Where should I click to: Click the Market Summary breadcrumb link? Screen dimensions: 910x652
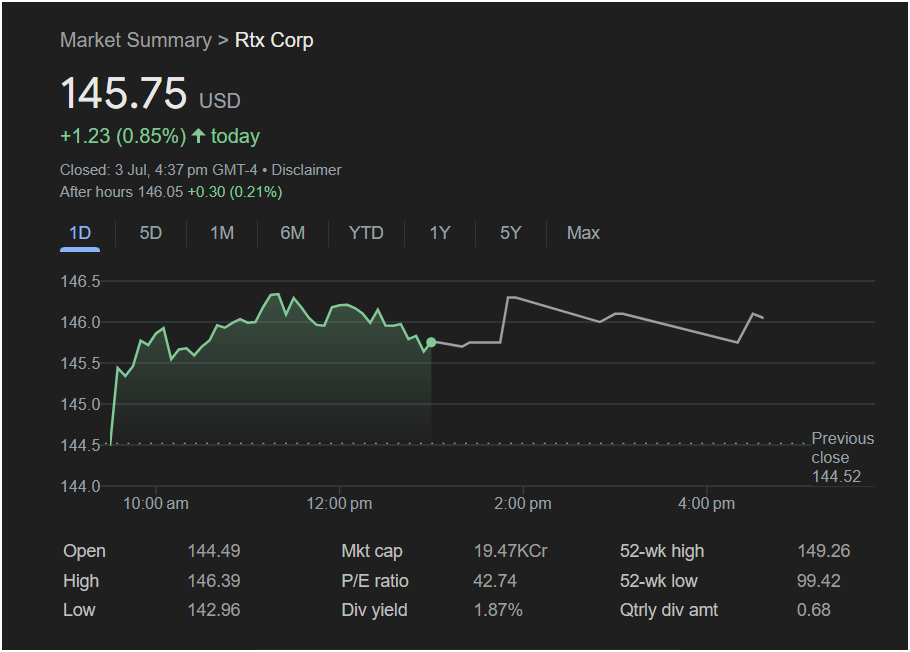pos(136,40)
